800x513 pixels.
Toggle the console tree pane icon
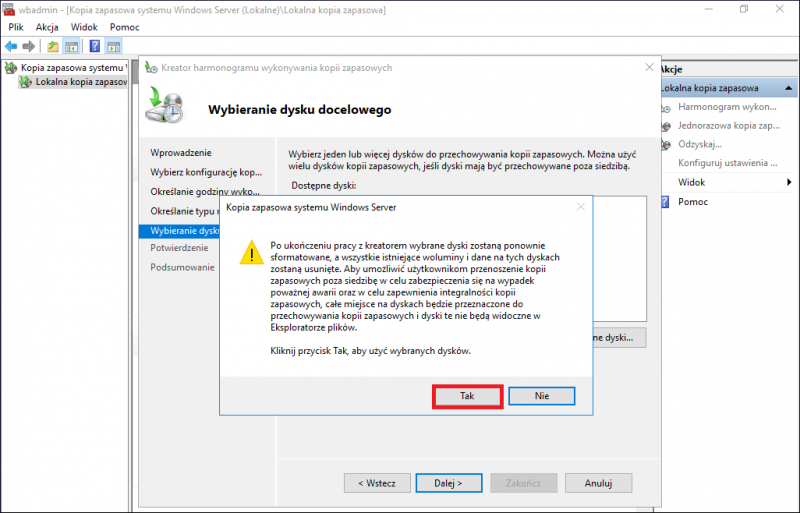(71, 46)
